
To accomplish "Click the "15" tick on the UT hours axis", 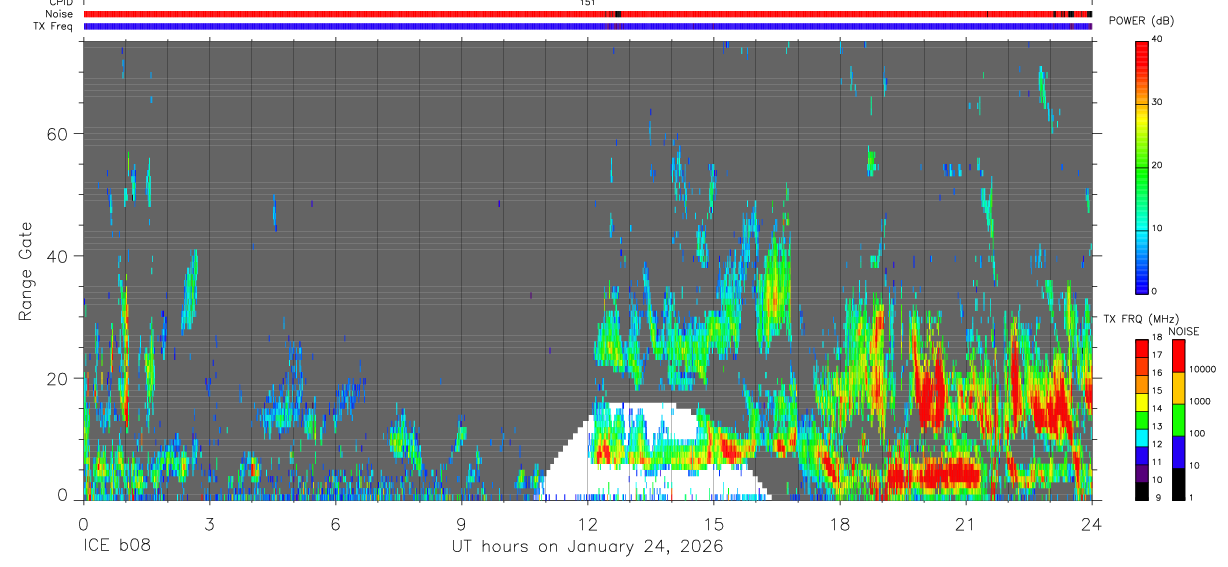I will point(713,523).
